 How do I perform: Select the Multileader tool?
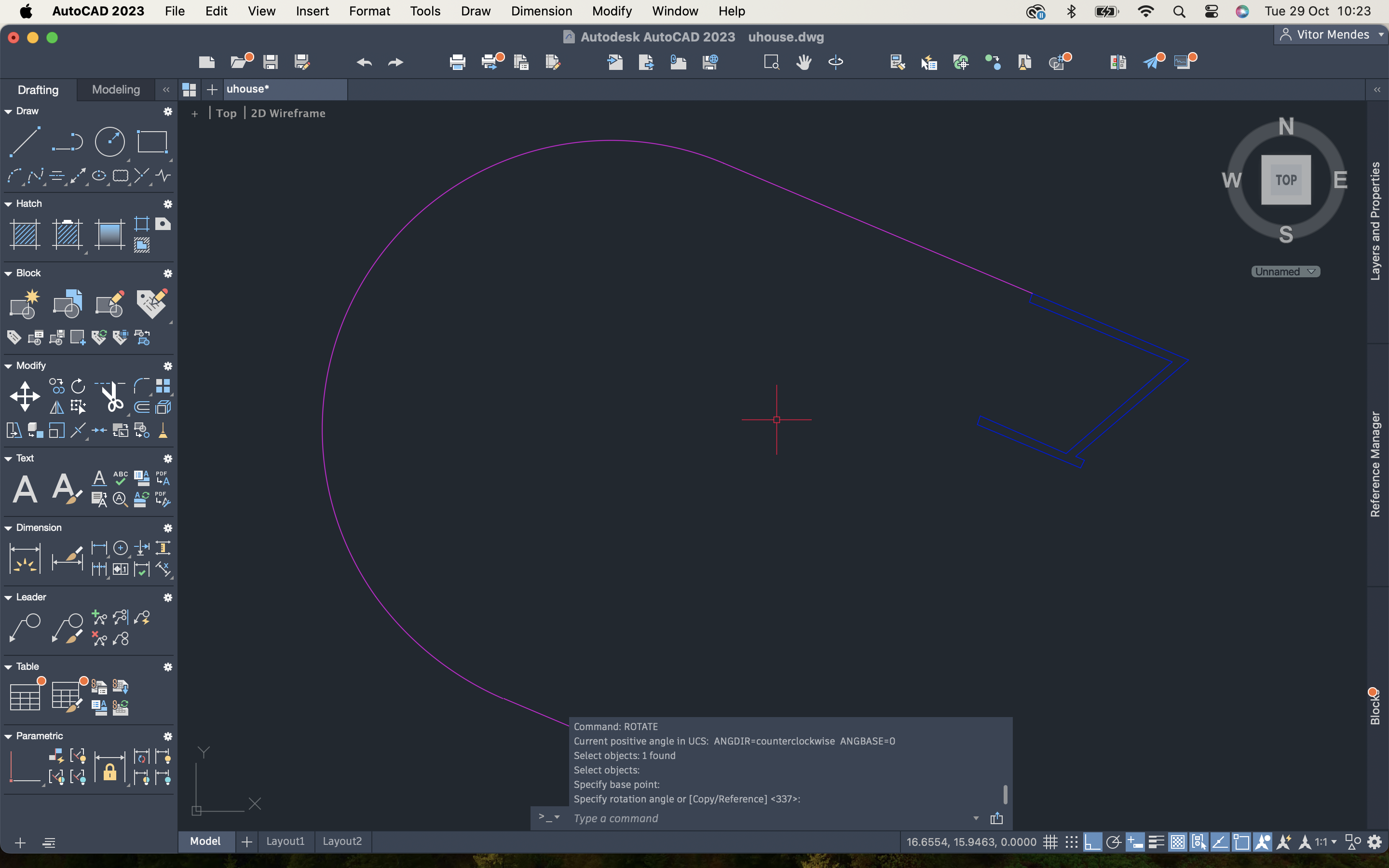[x=25, y=628]
